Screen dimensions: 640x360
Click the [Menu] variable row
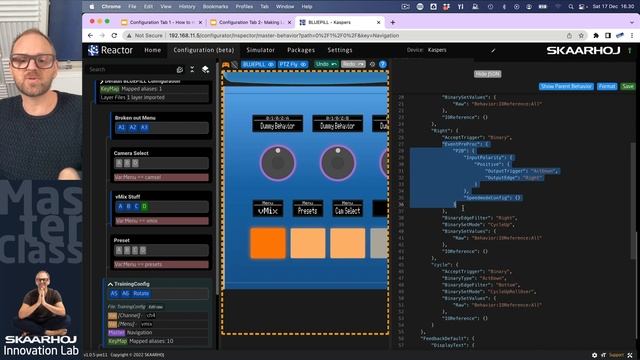157,324
